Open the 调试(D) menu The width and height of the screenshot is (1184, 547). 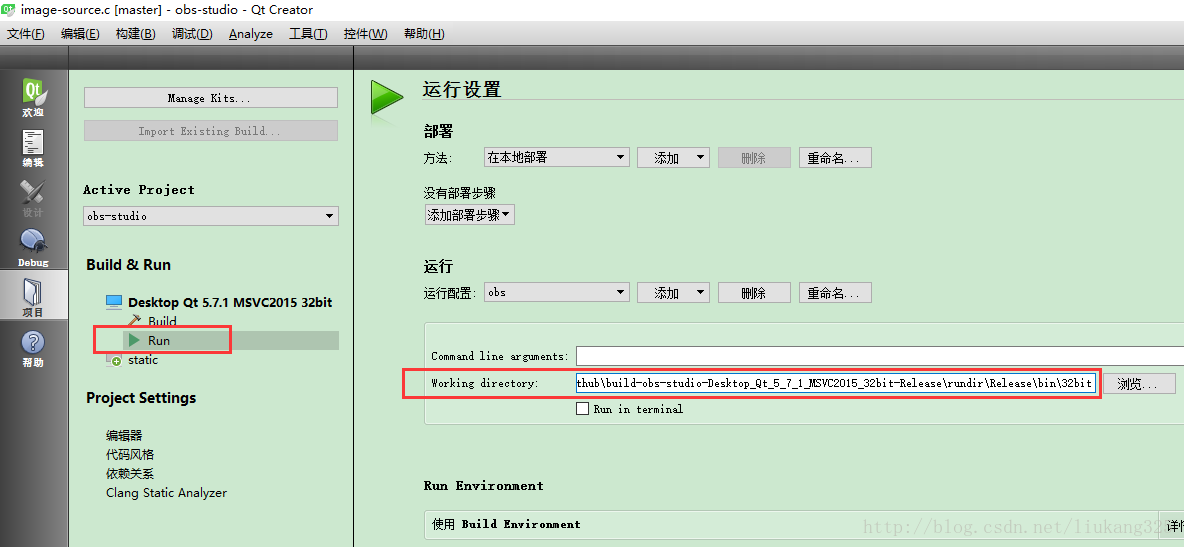tap(192, 34)
